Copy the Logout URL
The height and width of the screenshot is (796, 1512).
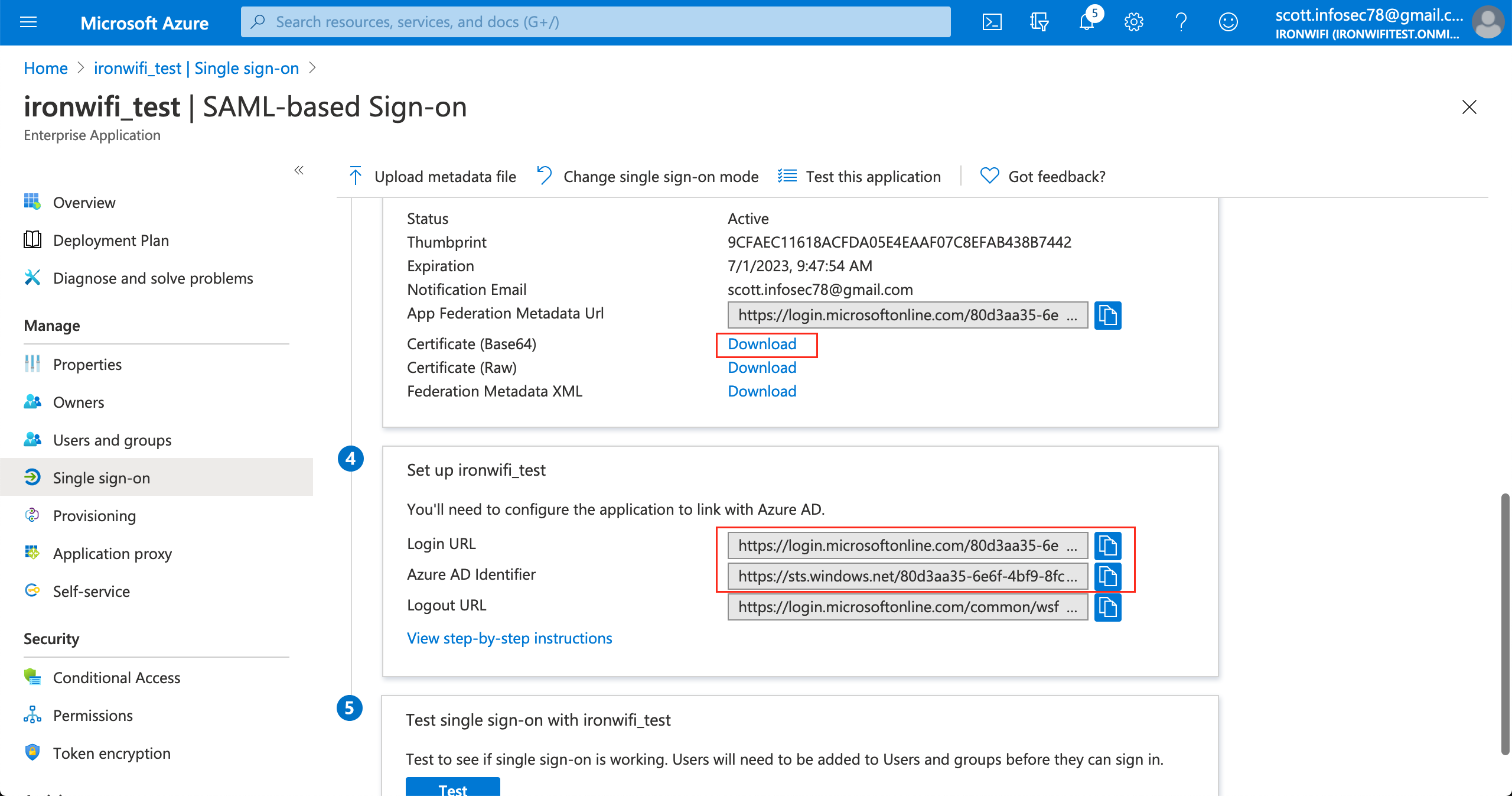[x=1108, y=607]
